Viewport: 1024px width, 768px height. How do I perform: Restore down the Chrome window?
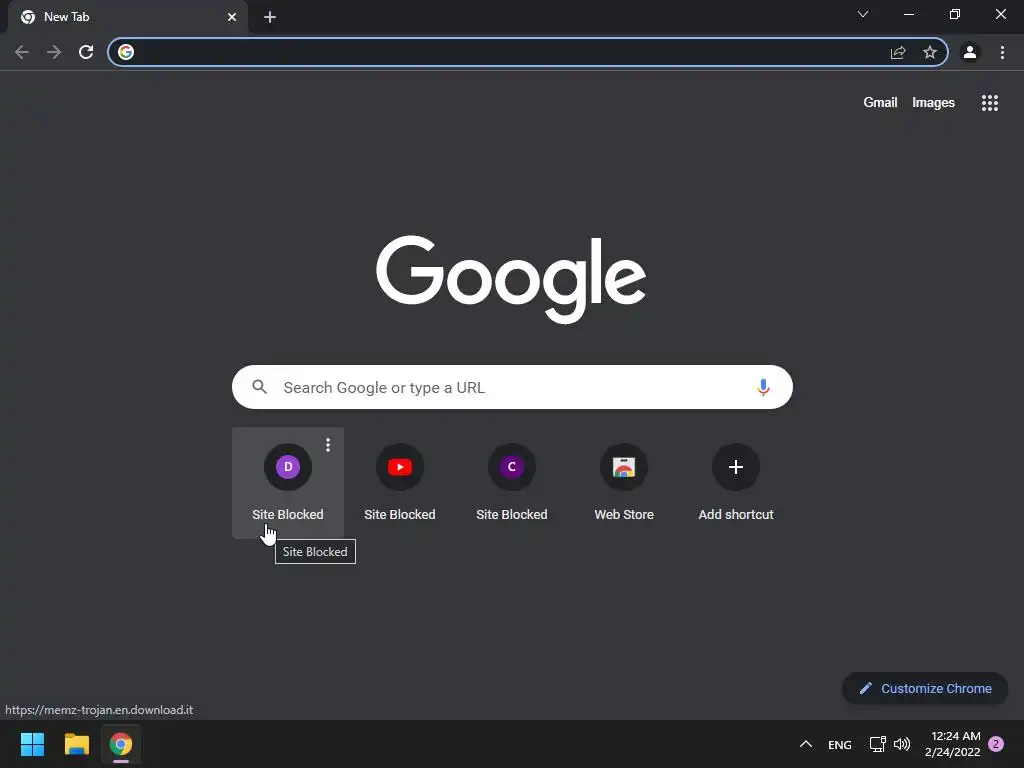(x=955, y=14)
